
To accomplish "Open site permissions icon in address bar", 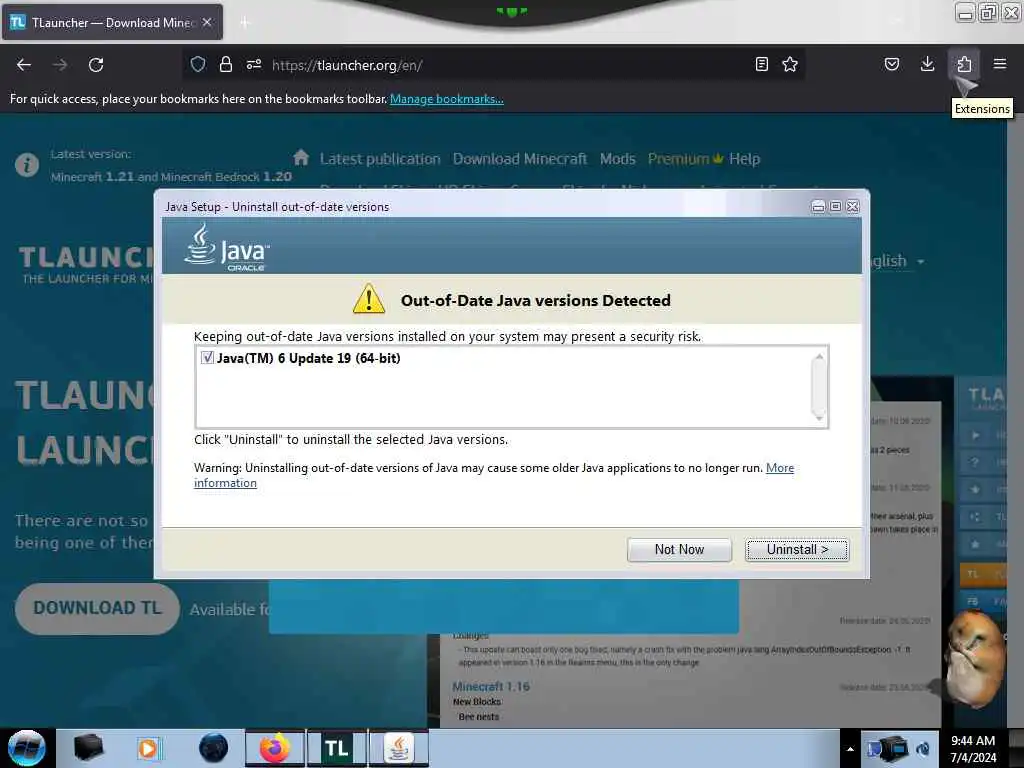I will [x=254, y=64].
